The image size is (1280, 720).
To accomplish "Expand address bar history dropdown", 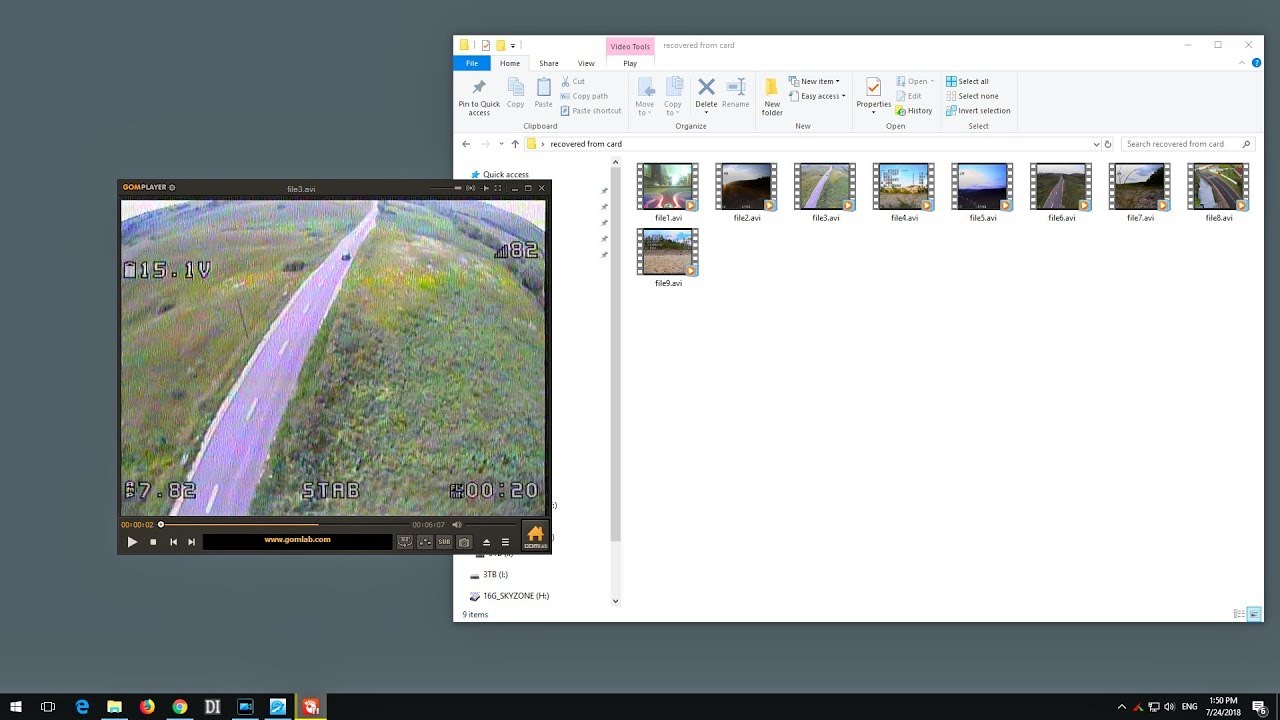I will pyautogui.click(x=1096, y=144).
